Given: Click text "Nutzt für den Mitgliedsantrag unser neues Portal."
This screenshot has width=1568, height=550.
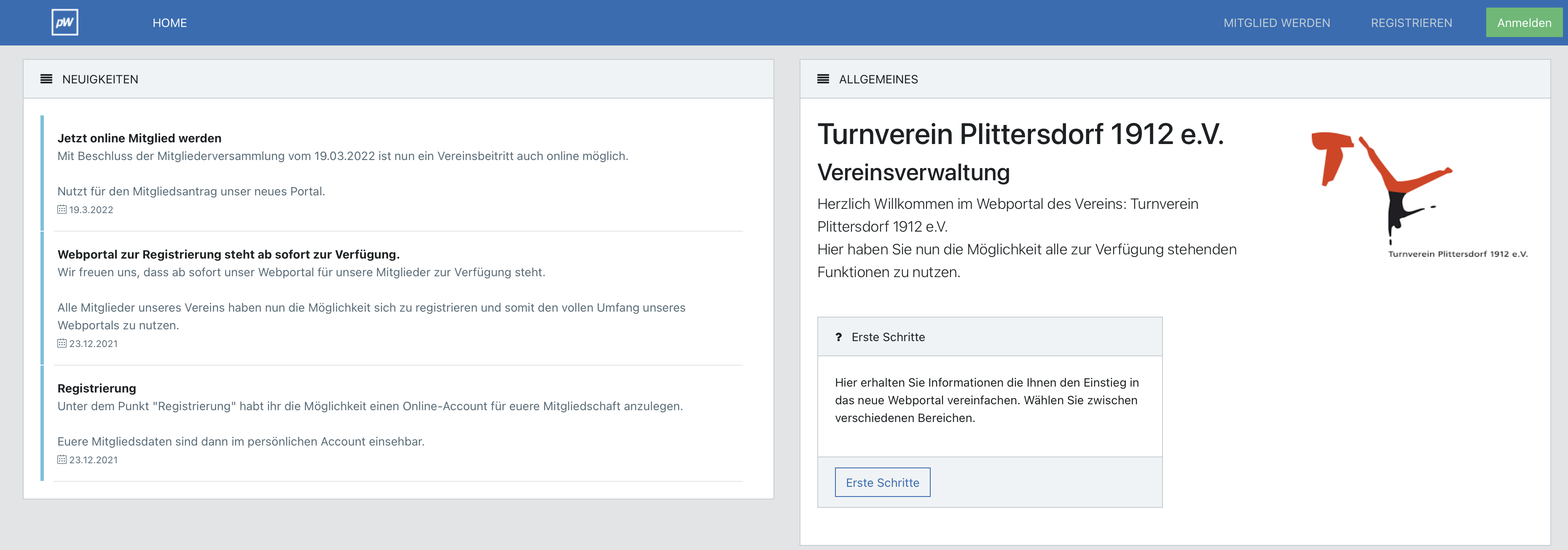Looking at the screenshot, I should point(191,191).
